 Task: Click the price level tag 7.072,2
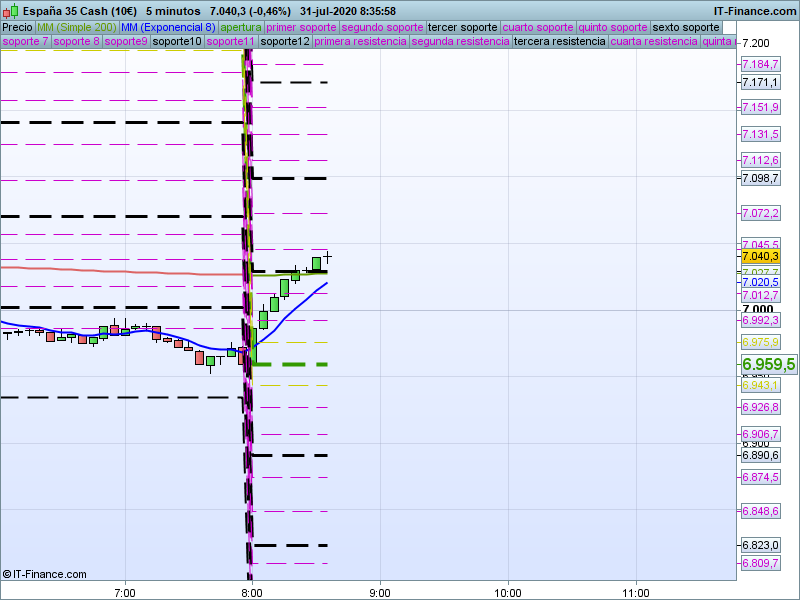(761, 213)
